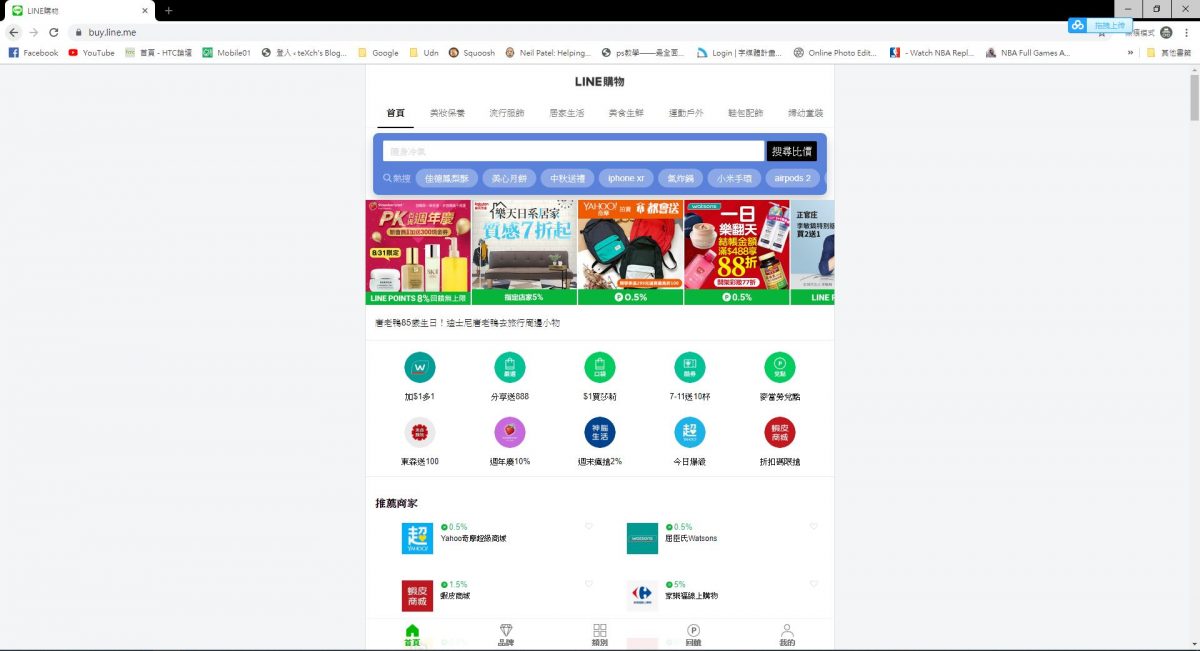
Task: Favorite Yahoo奇摩超級商城 with the heart
Action: pyautogui.click(x=589, y=527)
